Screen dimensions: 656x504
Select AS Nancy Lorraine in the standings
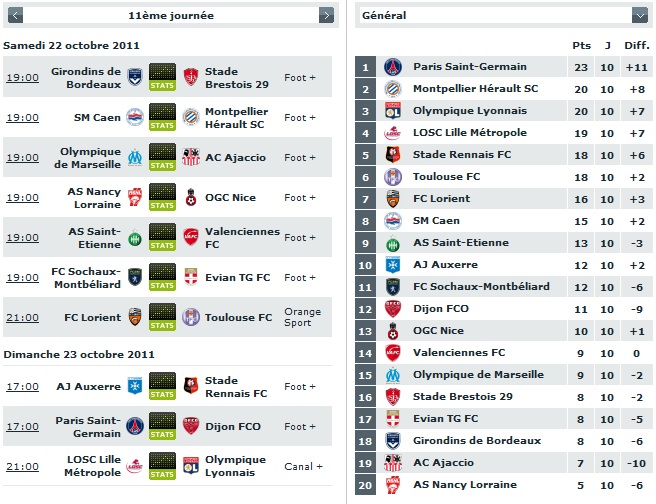(x=465, y=485)
